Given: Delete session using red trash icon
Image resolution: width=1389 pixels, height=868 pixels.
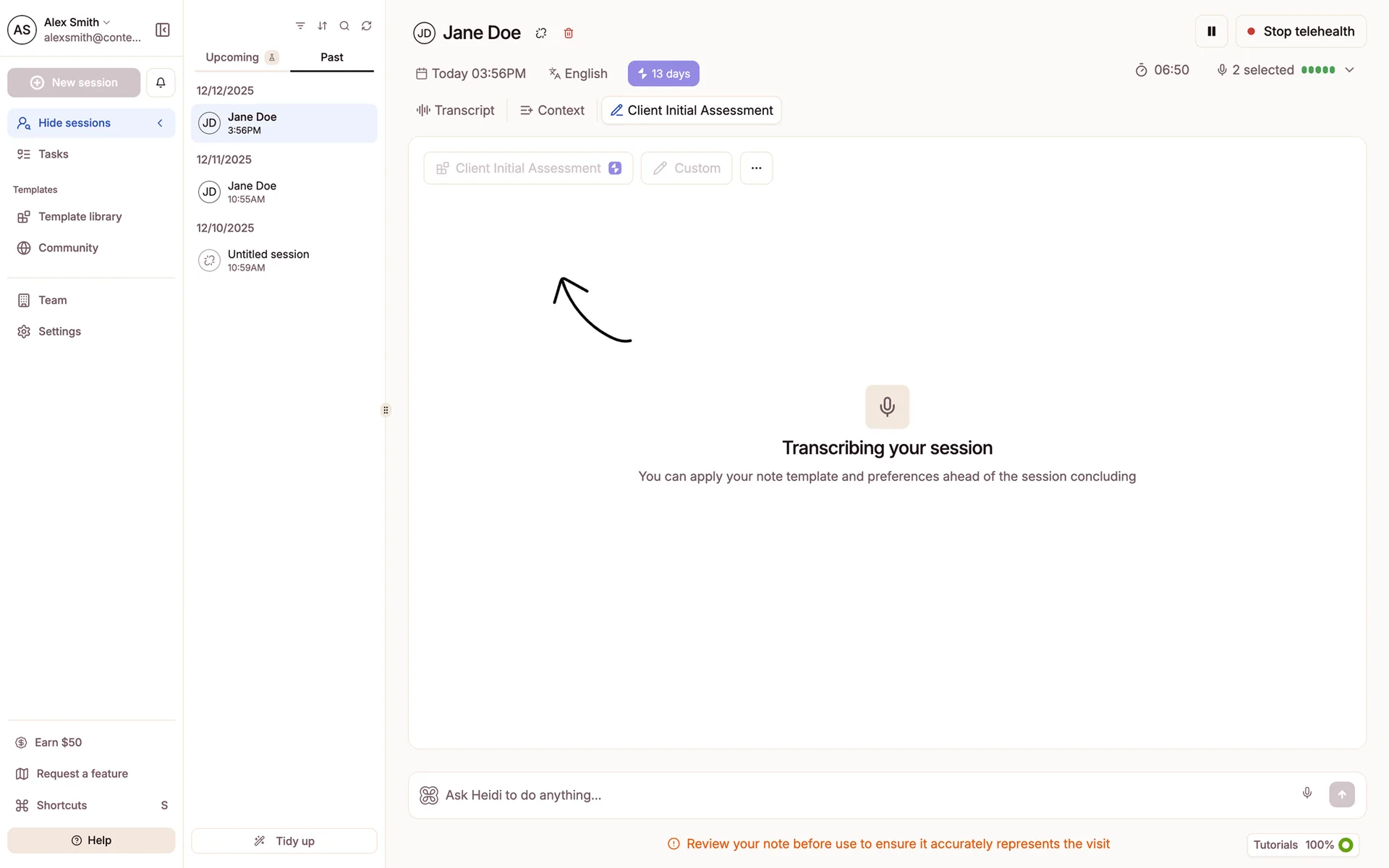Looking at the screenshot, I should click(x=569, y=33).
